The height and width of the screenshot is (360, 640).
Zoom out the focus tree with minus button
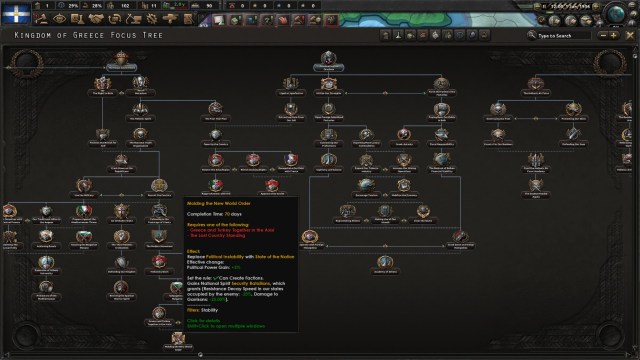603,36
